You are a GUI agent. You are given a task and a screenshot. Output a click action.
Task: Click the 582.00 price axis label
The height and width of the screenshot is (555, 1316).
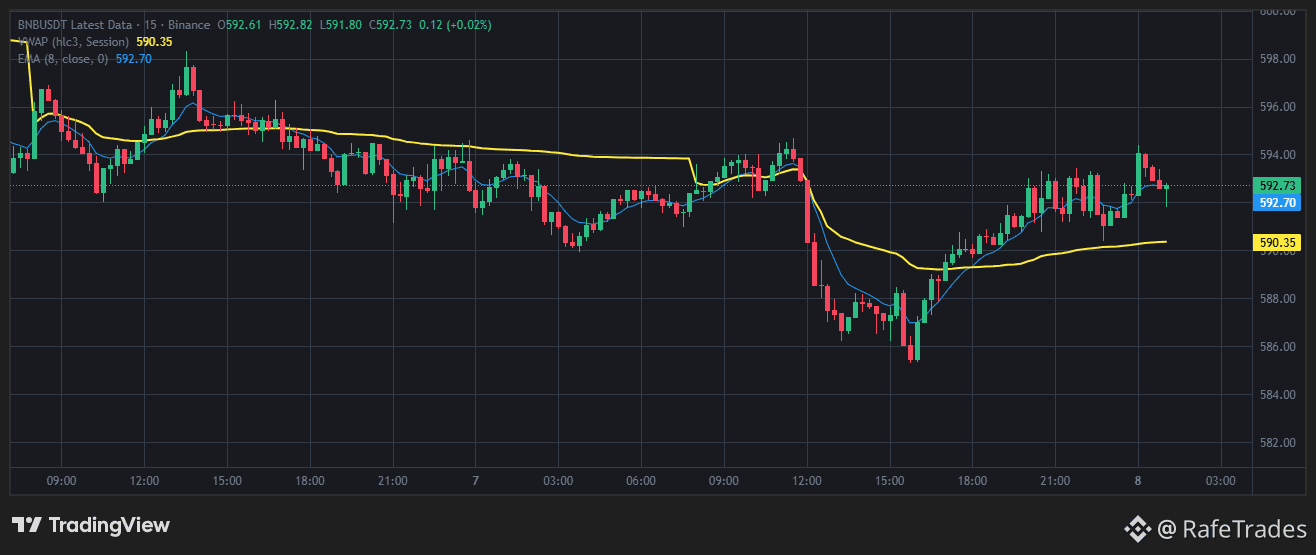pyautogui.click(x=1277, y=442)
